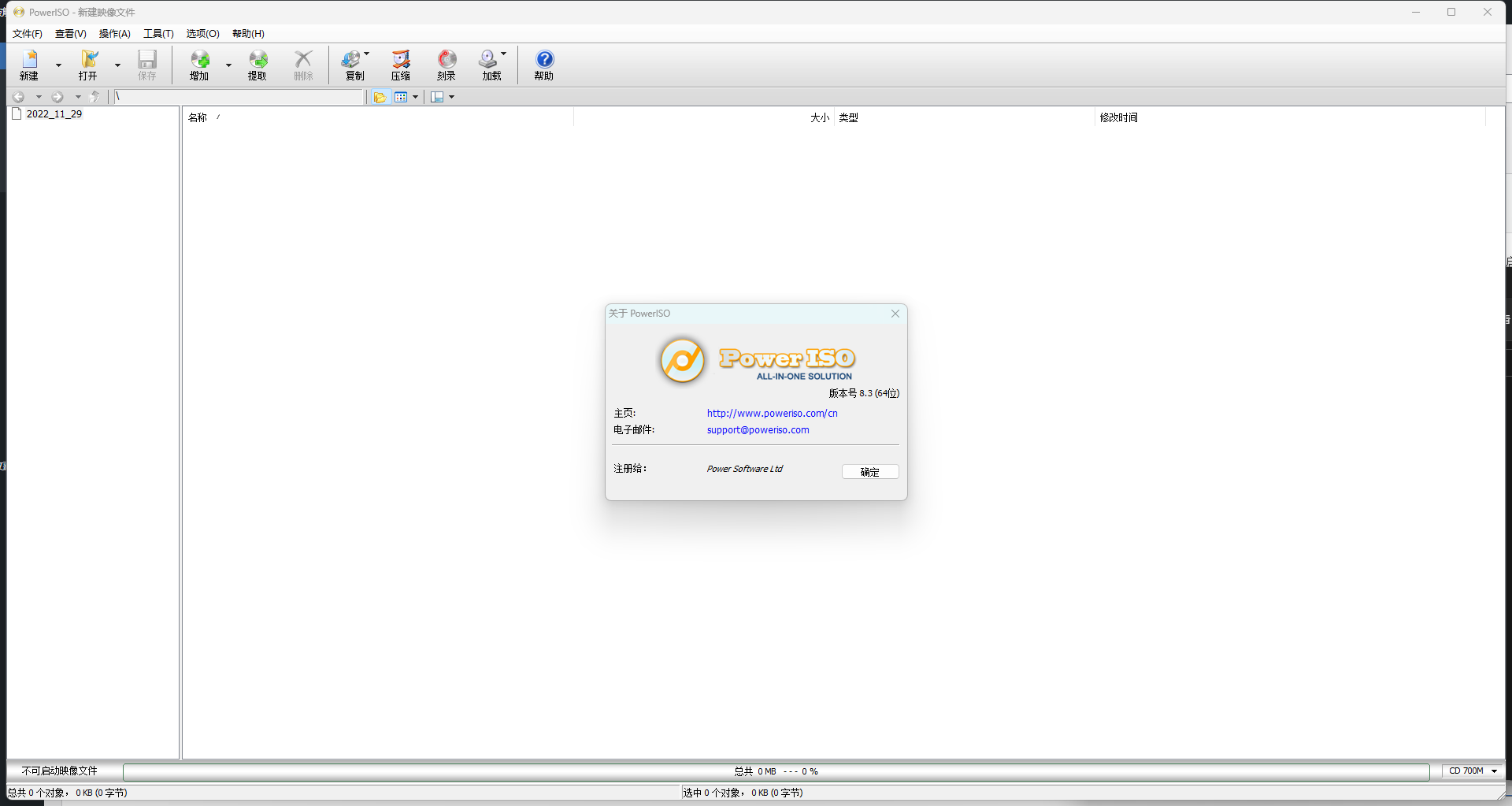1512x806 pixels.
Task: Click the support@poweriso.com email link
Action: point(758,430)
